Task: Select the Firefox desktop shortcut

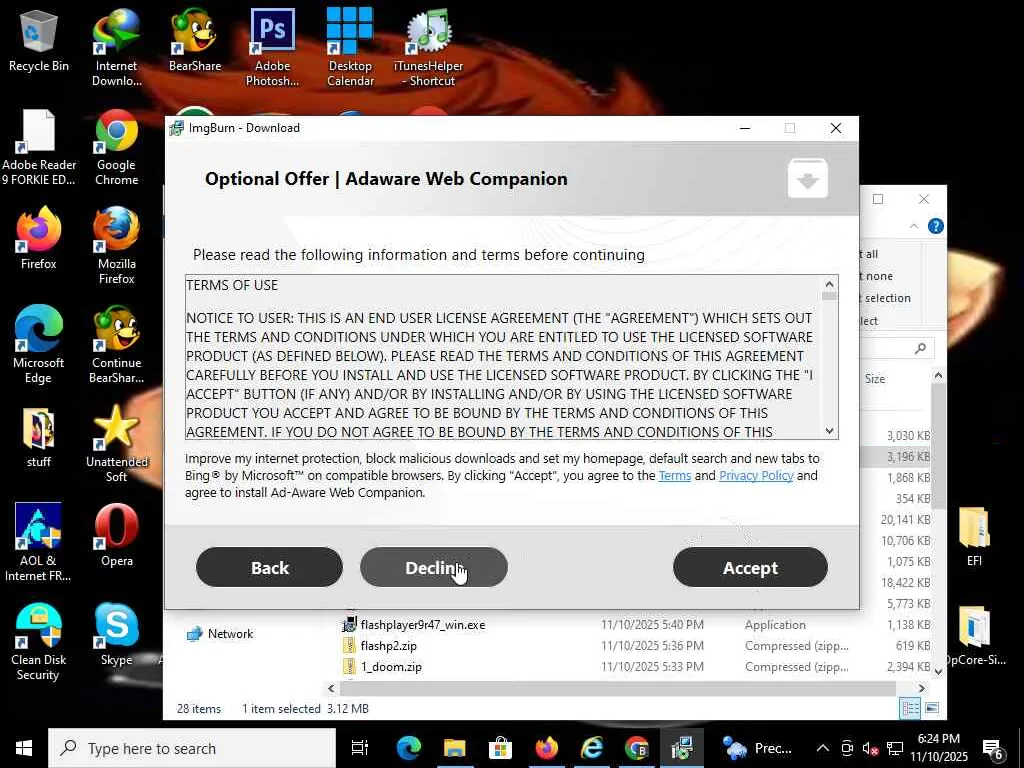Action: 39,238
